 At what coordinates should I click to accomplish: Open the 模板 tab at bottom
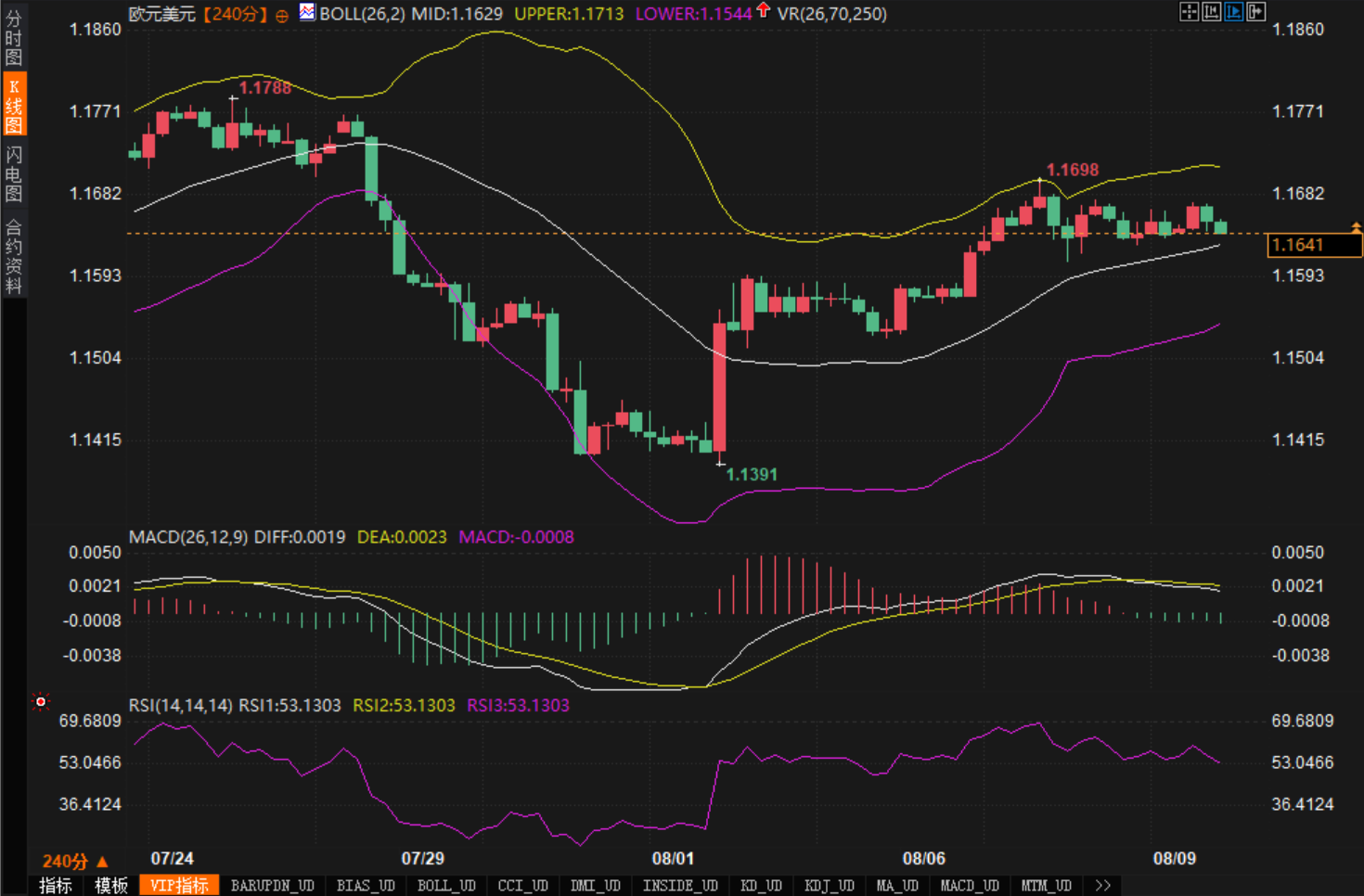[x=111, y=885]
